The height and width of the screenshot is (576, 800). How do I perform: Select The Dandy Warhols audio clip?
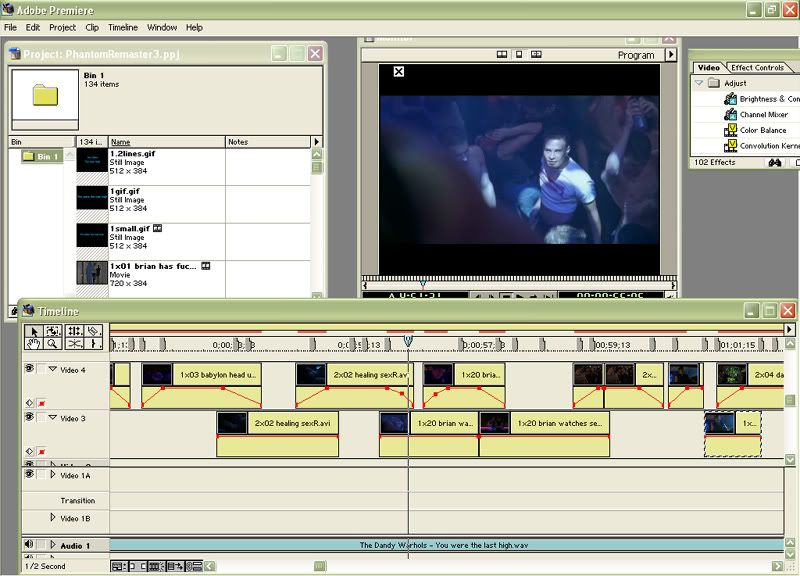point(446,545)
